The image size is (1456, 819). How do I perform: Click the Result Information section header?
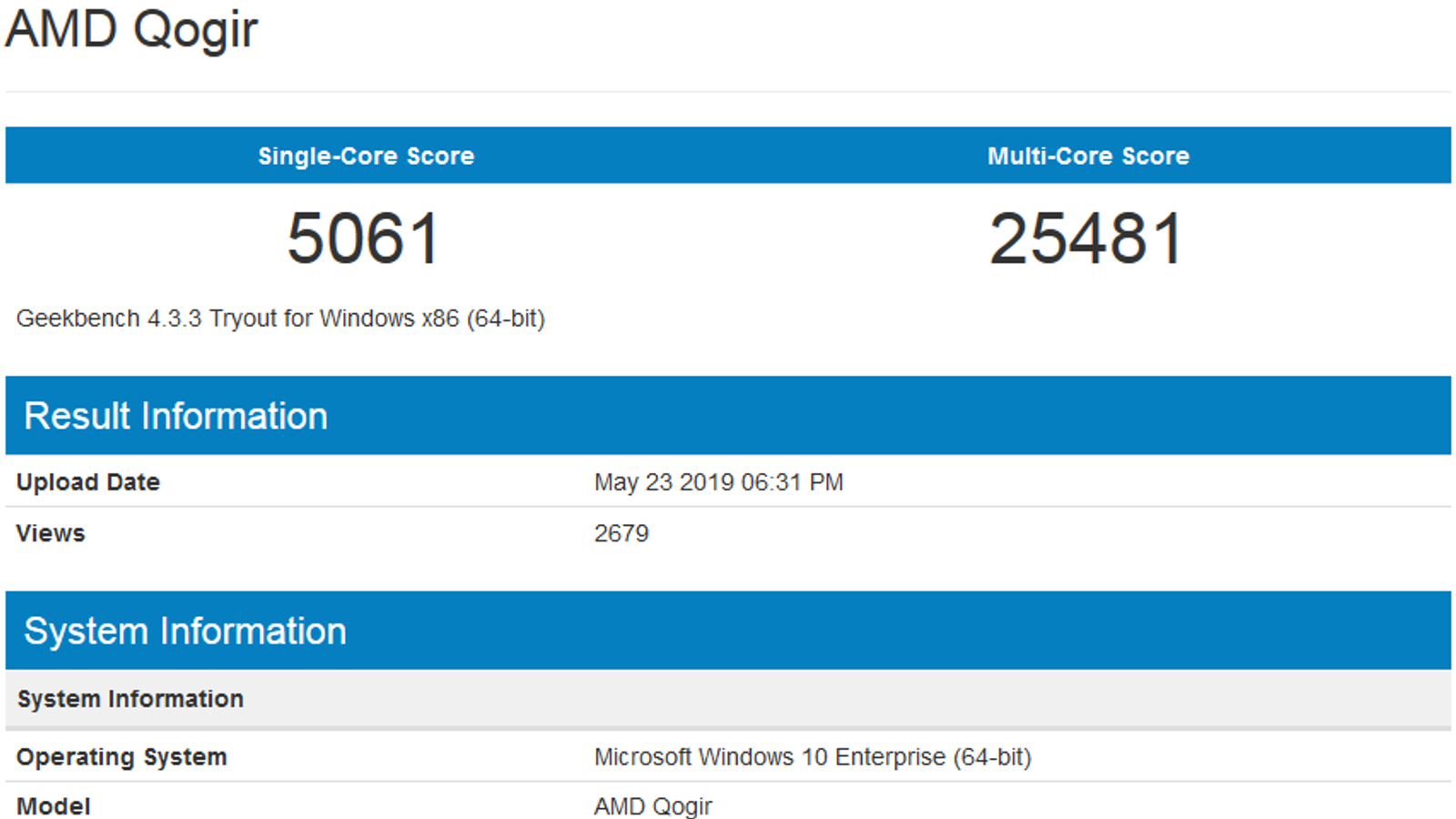[x=176, y=416]
